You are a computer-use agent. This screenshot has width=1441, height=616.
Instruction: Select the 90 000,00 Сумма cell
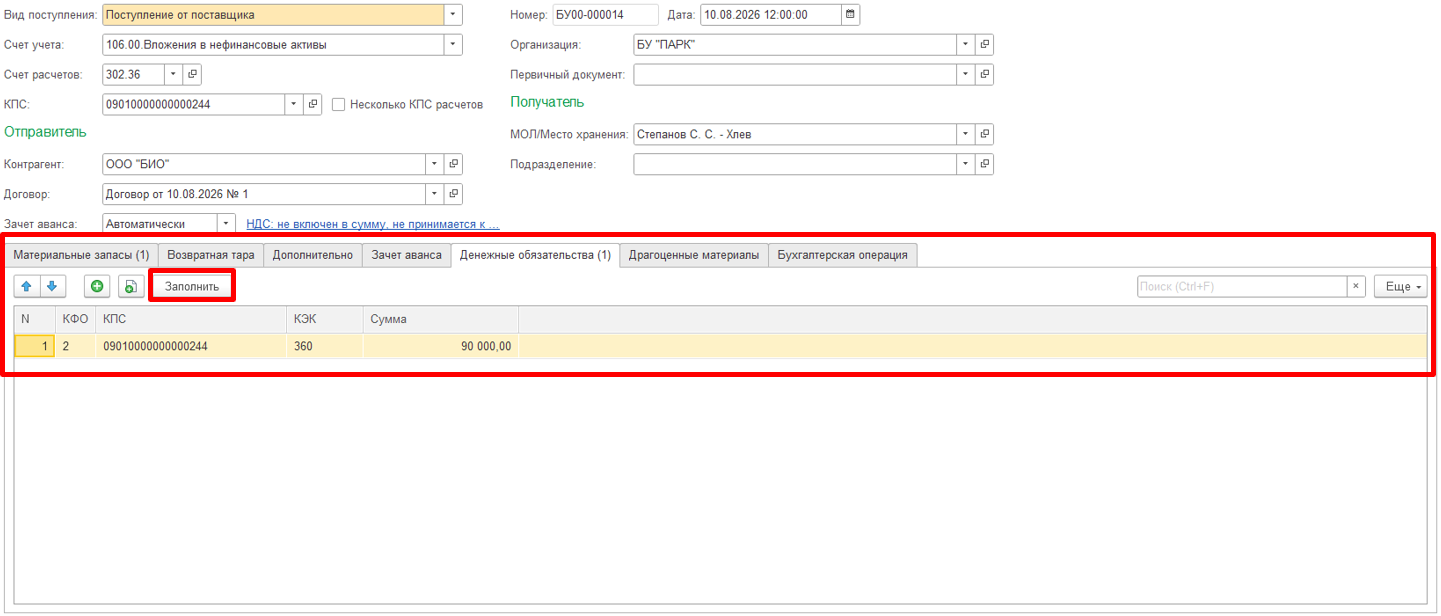pyautogui.click(x=440, y=346)
